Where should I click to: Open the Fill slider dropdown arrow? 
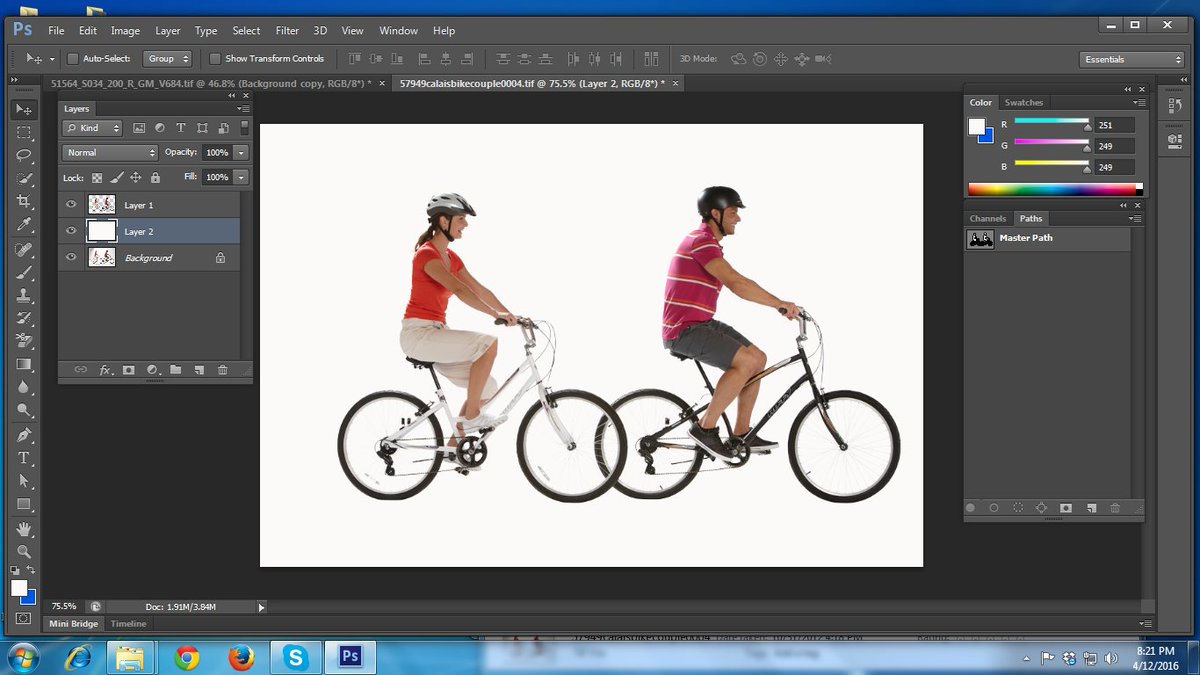point(241,177)
